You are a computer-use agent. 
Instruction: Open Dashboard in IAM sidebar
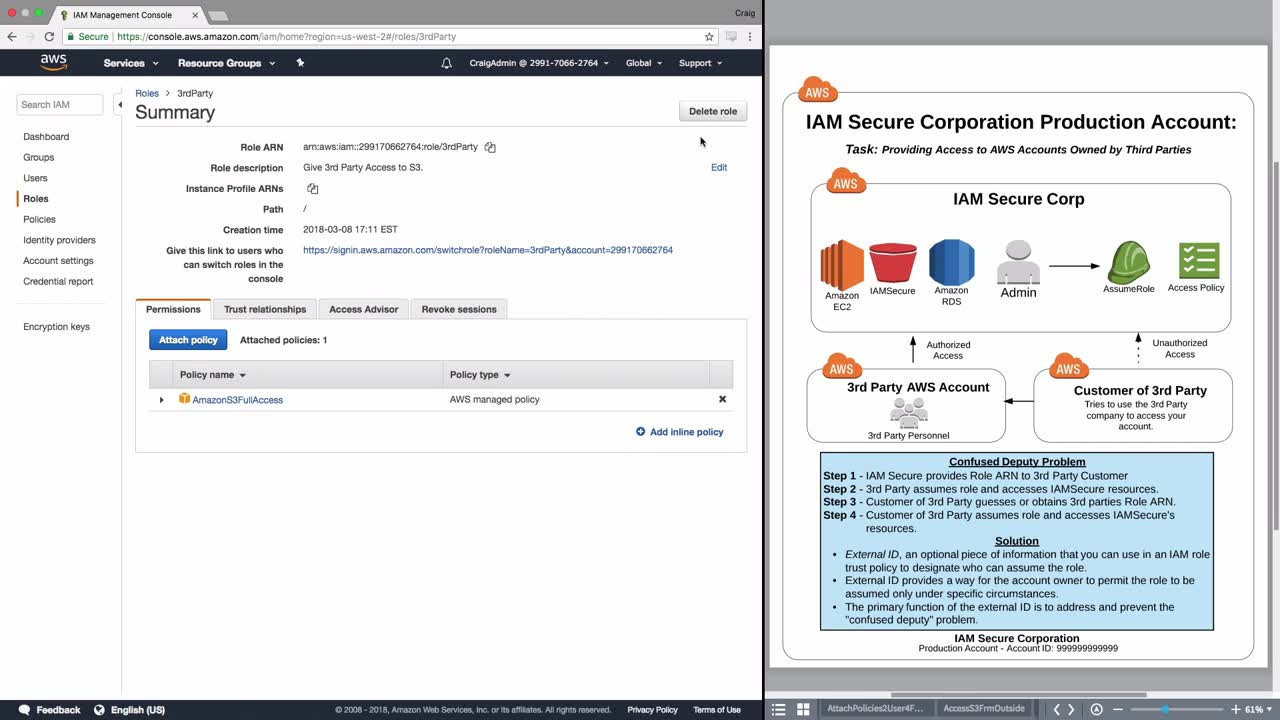(x=46, y=136)
